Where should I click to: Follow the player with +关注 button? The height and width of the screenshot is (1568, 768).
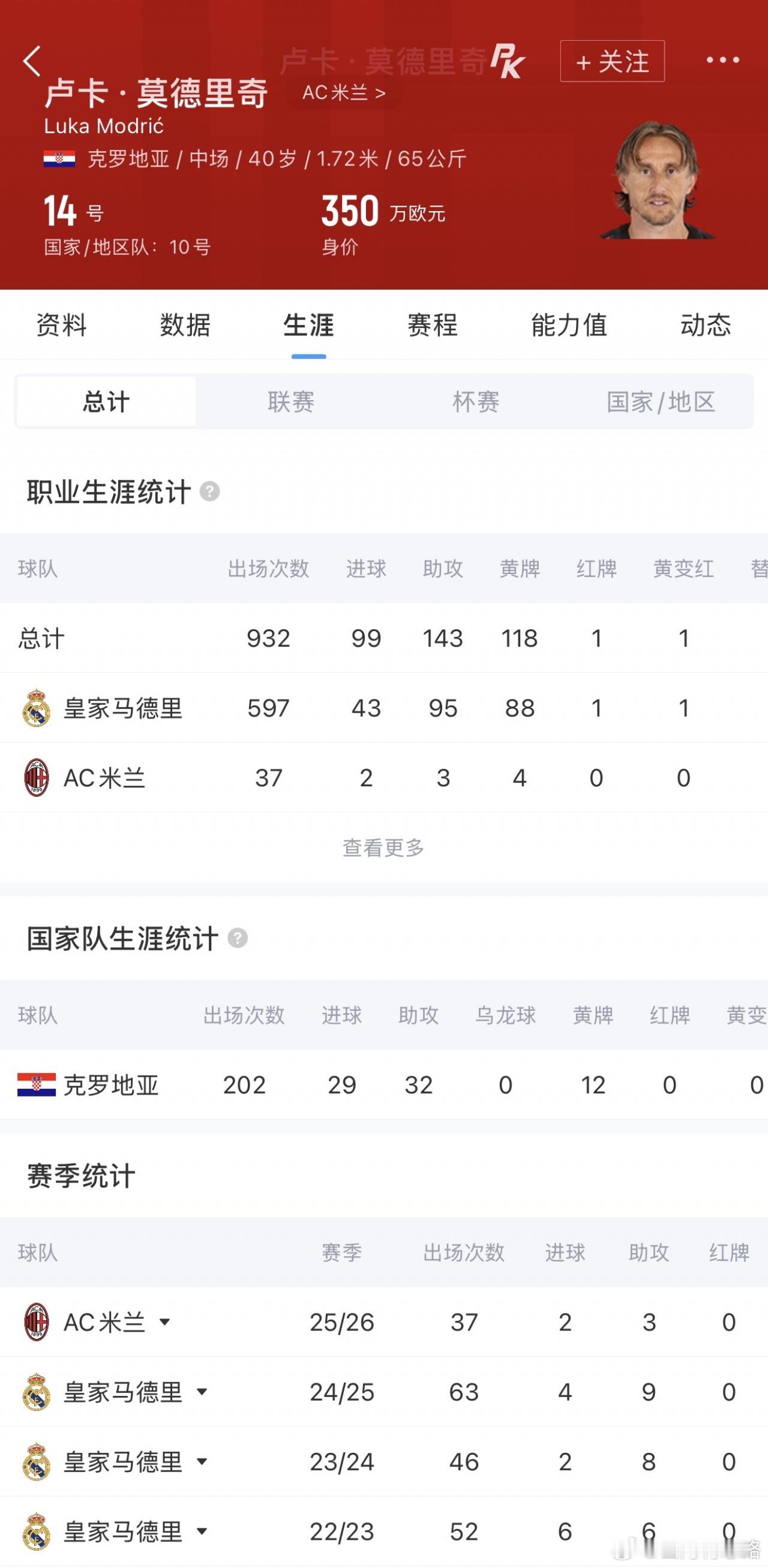pos(612,61)
